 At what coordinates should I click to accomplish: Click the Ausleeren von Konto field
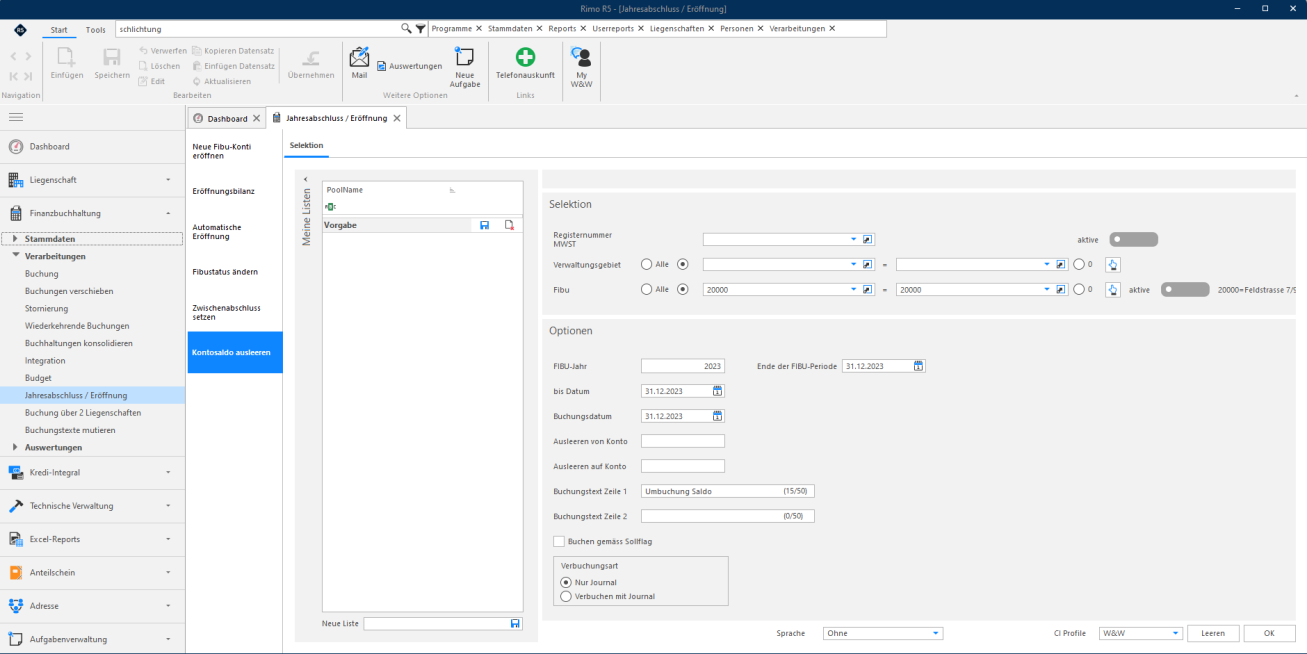(x=683, y=441)
